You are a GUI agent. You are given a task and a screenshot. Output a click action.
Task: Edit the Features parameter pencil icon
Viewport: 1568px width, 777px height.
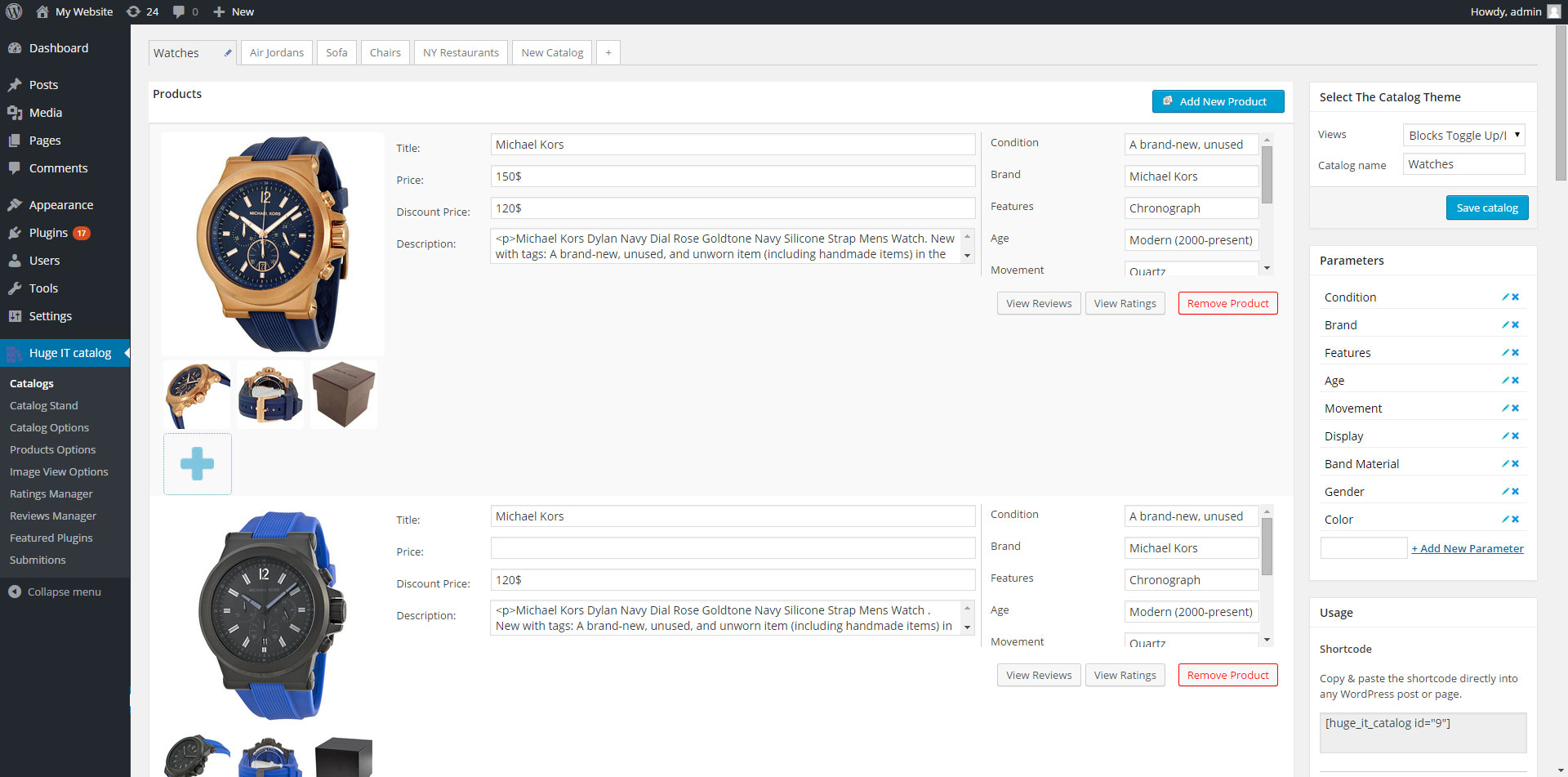pyautogui.click(x=1505, y=353)
